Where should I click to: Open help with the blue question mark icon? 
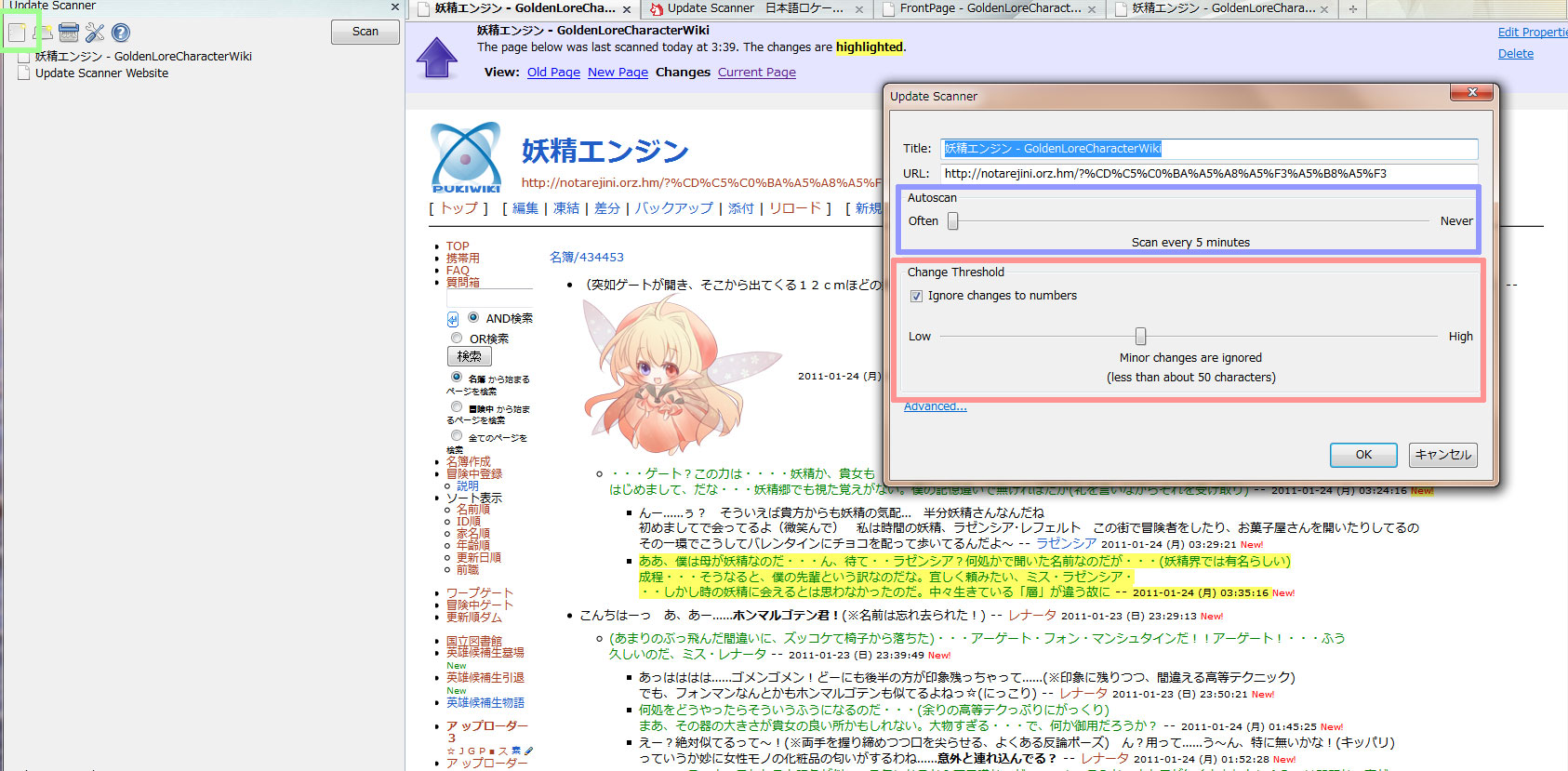(x=121, y=33)
